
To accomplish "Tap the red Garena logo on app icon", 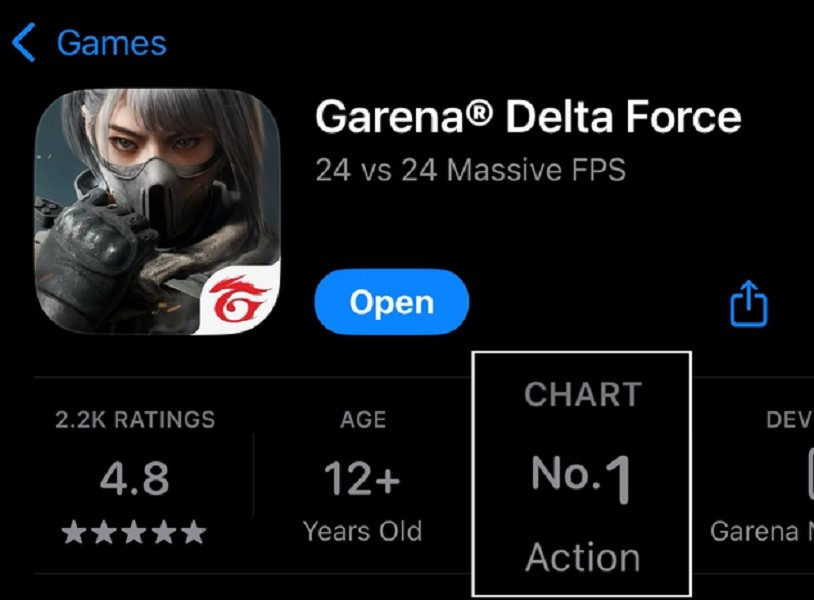I will pyautogui.click(x=239, y=299).
